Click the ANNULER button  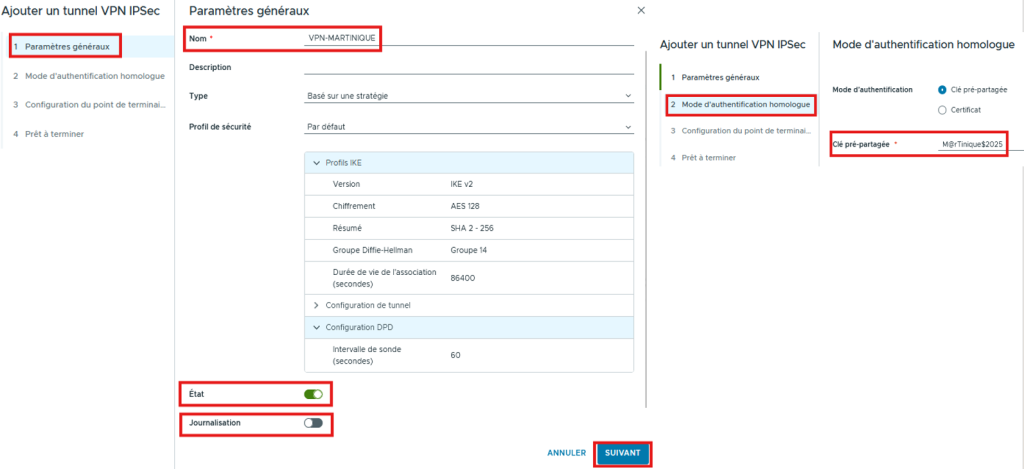tap(566, 453)
